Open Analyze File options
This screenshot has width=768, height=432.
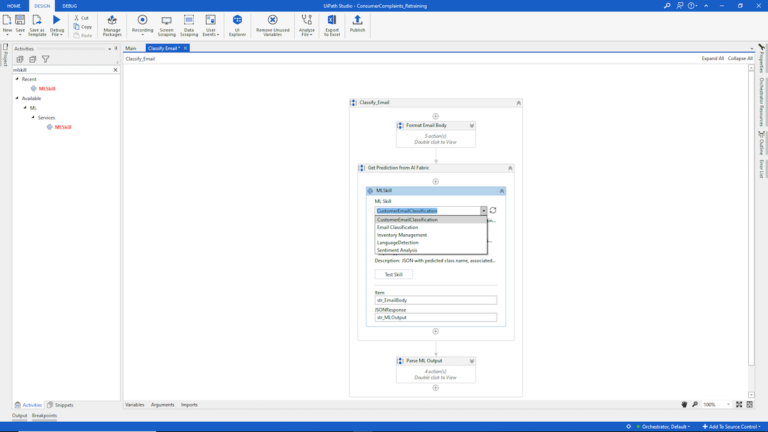point(307,25)
